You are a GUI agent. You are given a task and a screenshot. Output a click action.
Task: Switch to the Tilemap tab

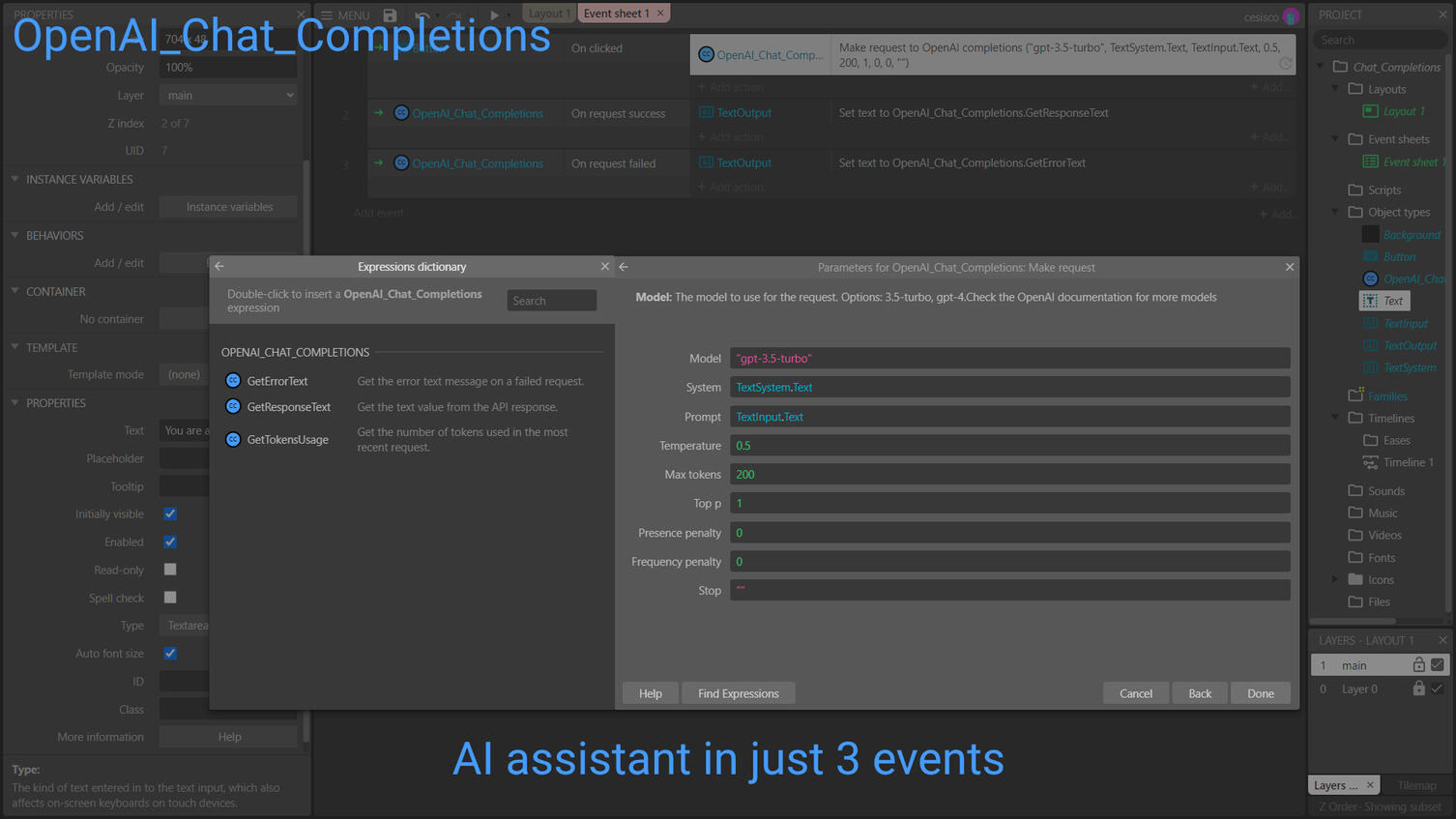1416,784
